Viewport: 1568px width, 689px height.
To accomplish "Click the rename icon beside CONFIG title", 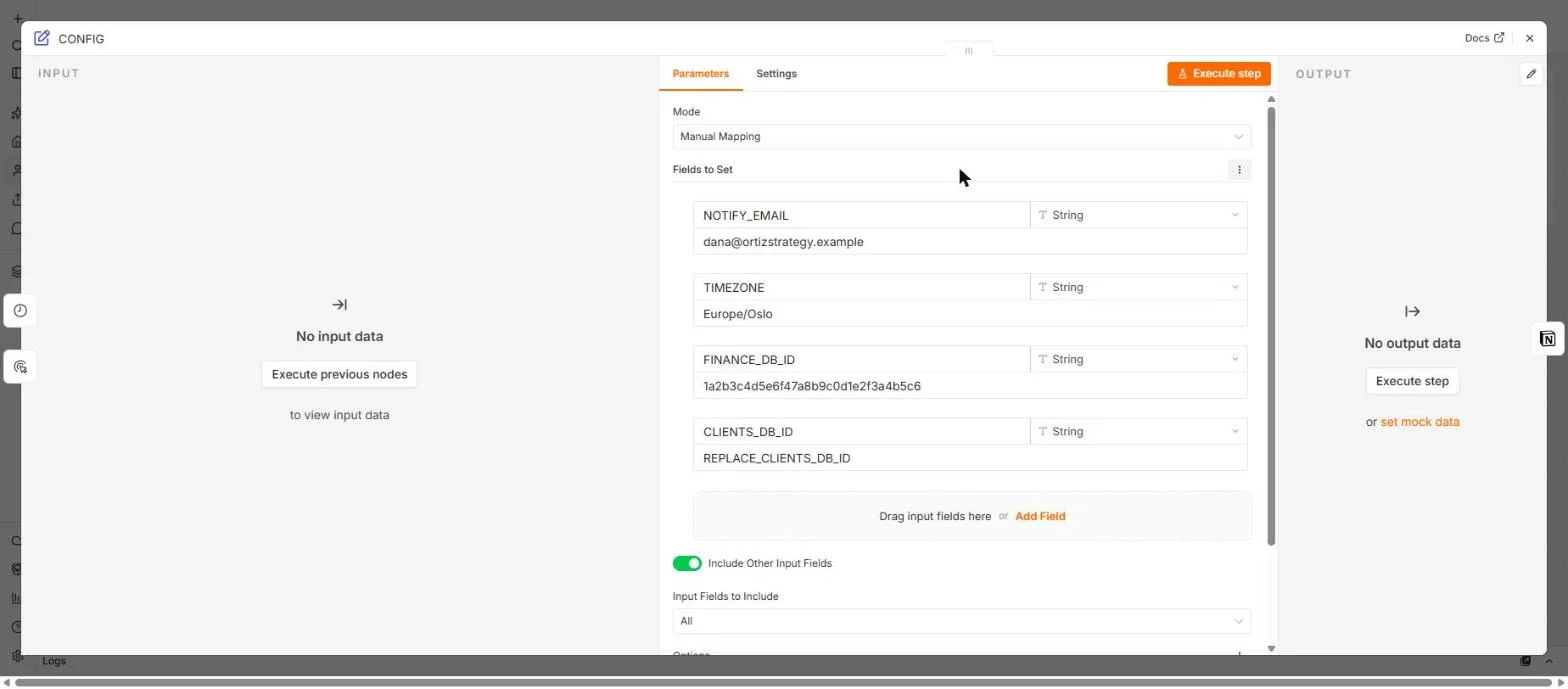I will pos(42,38).
